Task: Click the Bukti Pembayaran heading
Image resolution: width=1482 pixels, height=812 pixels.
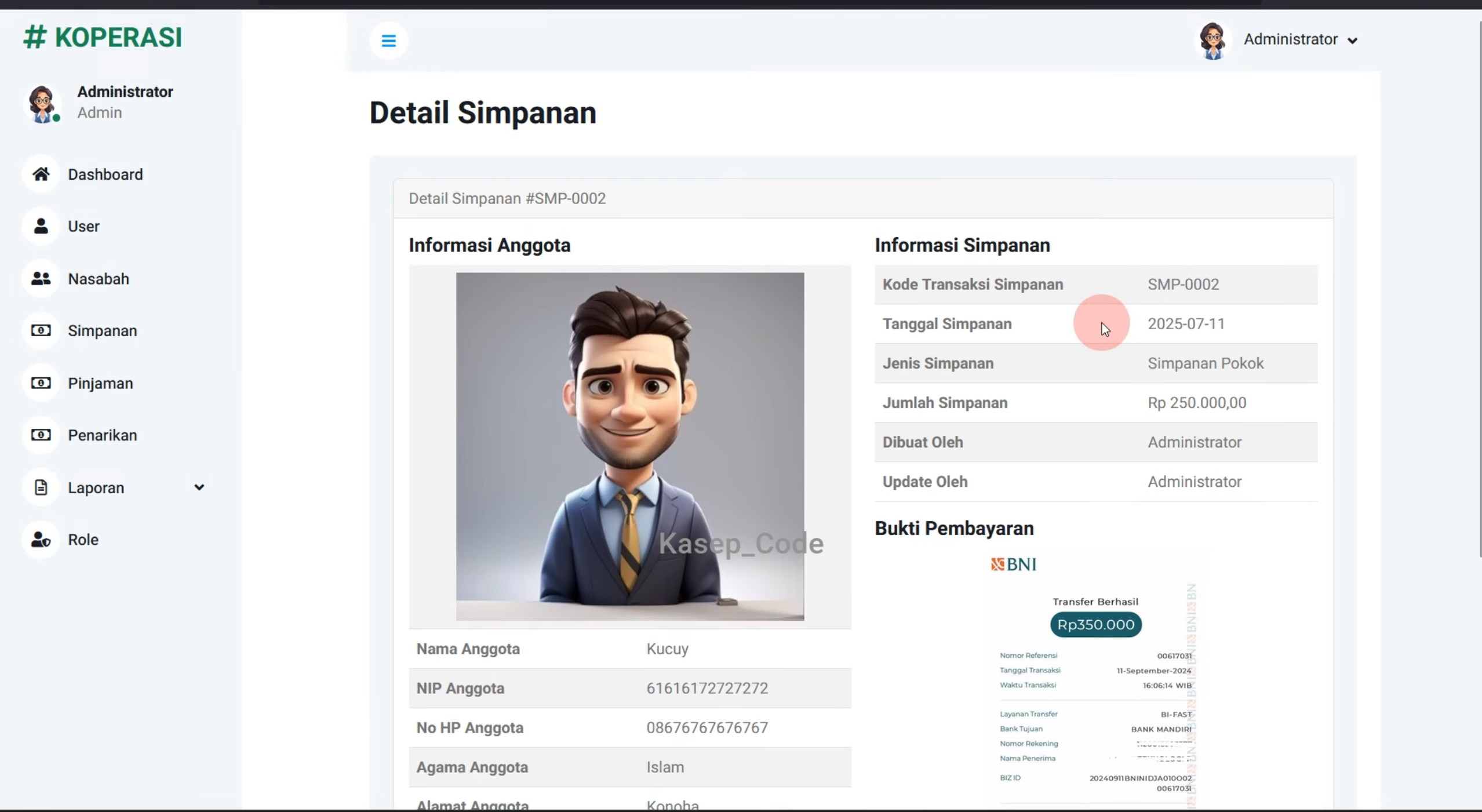Action: [x=954, y=529]
